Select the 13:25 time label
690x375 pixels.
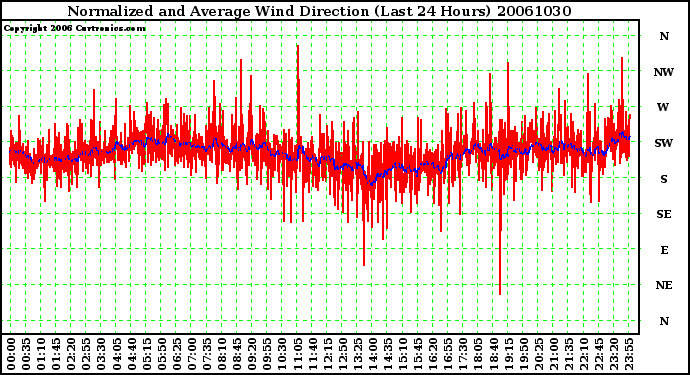pos(358,354)
